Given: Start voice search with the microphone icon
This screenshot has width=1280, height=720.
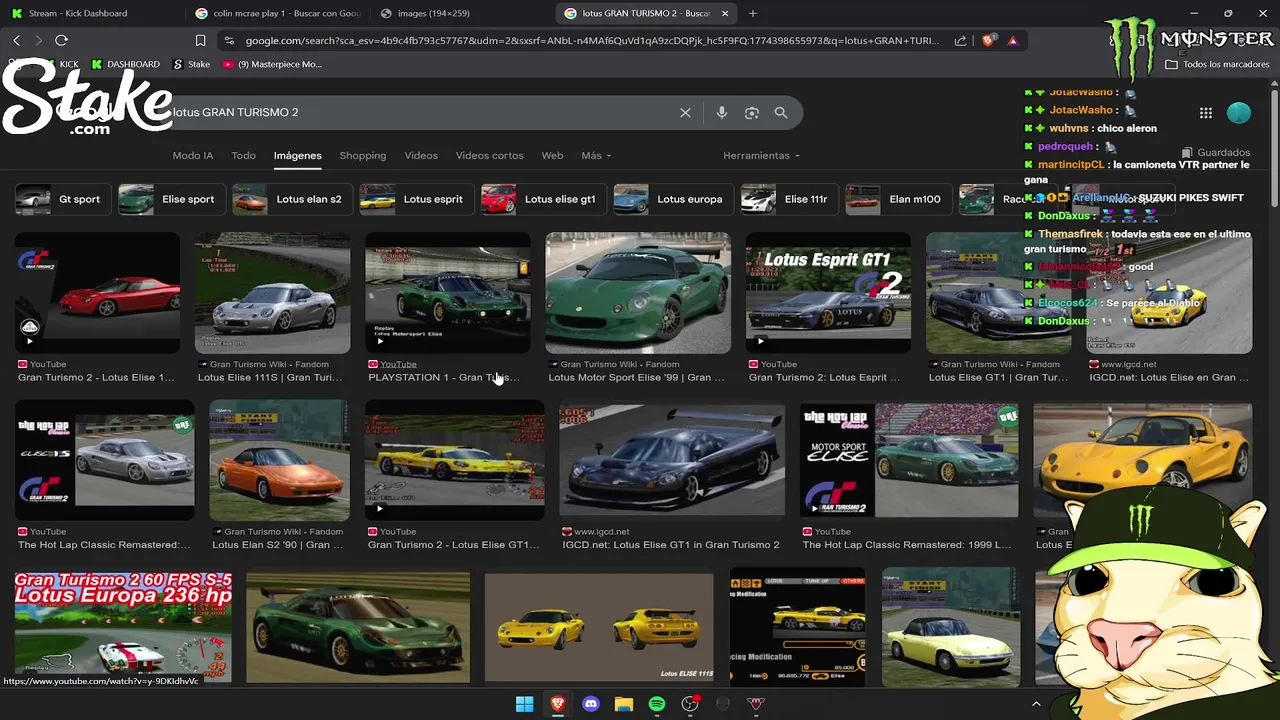Looking at the screenshot, I should point(721,113).
